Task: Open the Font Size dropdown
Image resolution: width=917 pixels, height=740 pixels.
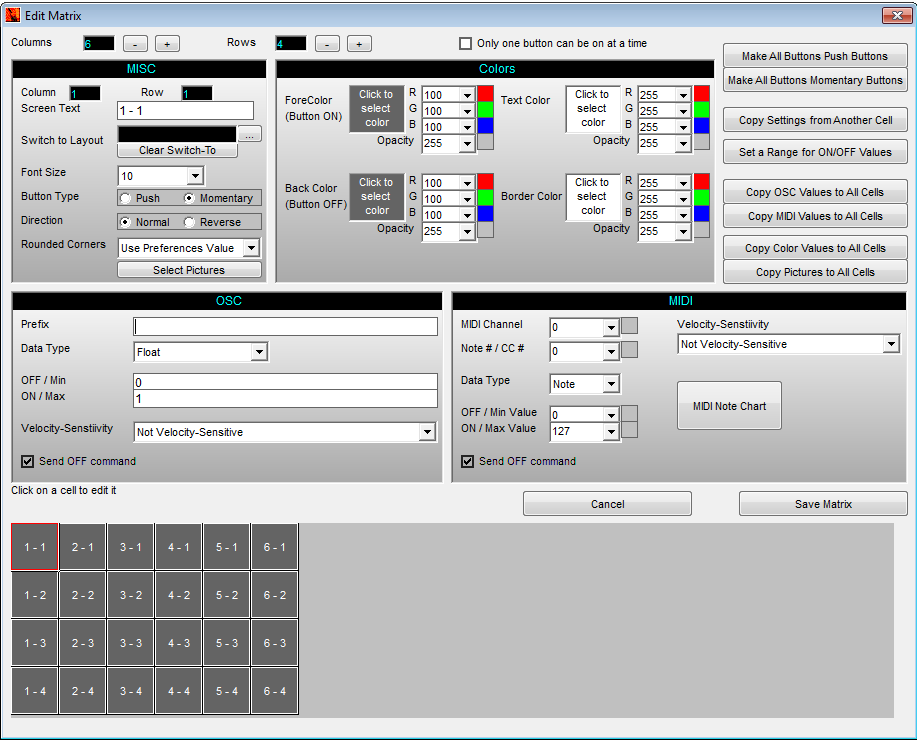Action: (195, 175)
